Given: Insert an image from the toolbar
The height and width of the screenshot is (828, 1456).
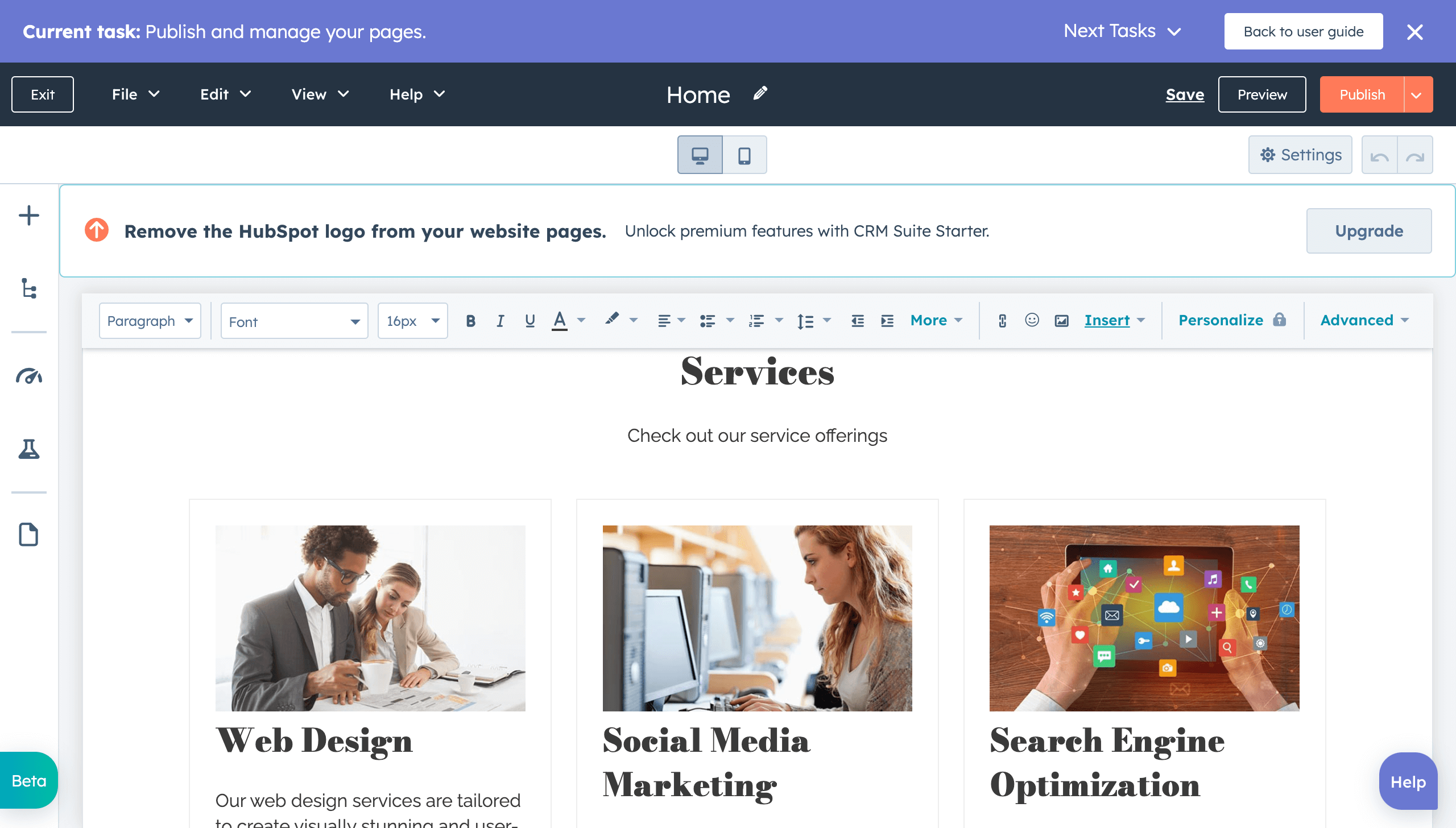Looking at the screenshot, I should pyautogui.click(x=1061, y=320).
